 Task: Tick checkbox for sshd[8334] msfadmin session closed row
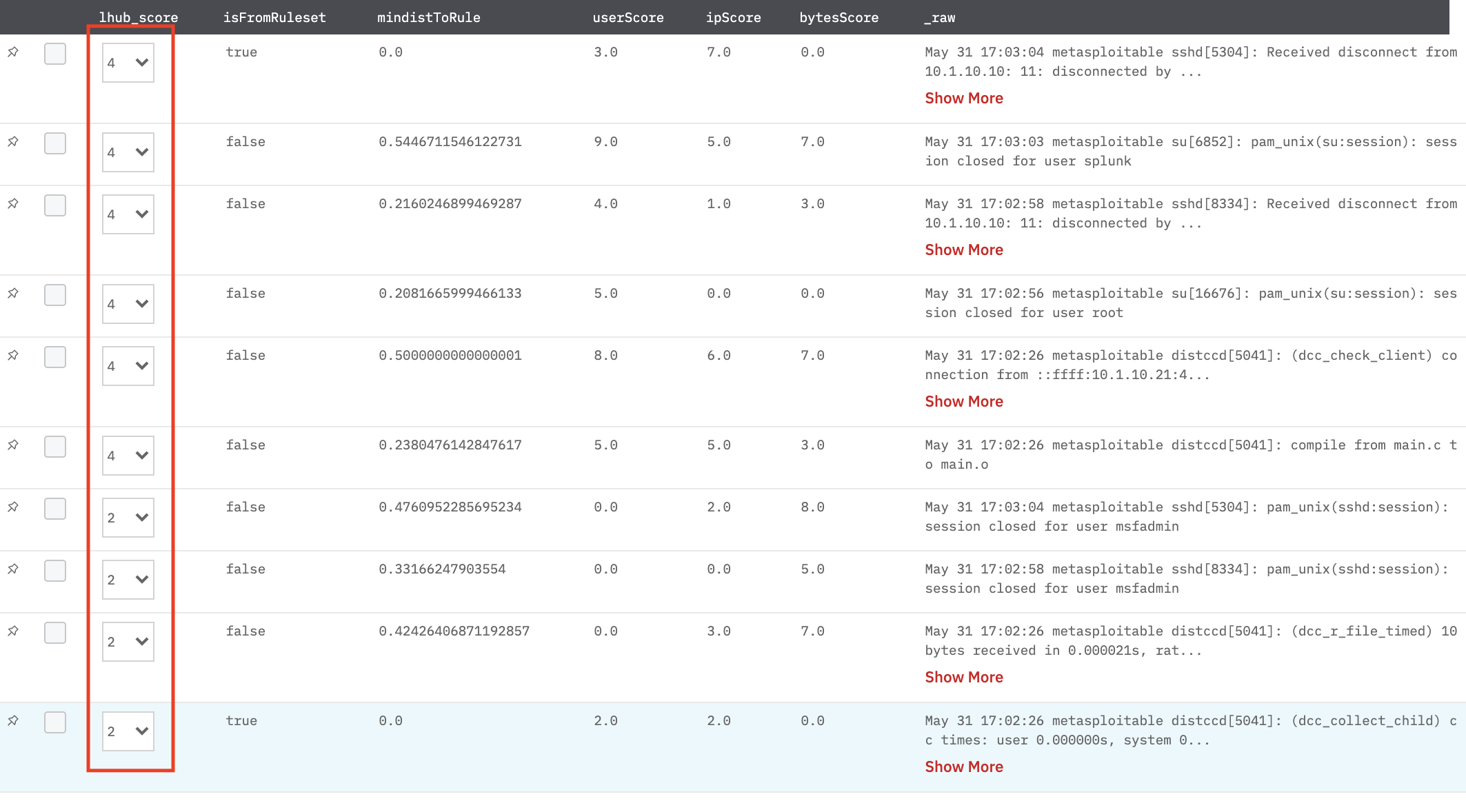[55, 571]
